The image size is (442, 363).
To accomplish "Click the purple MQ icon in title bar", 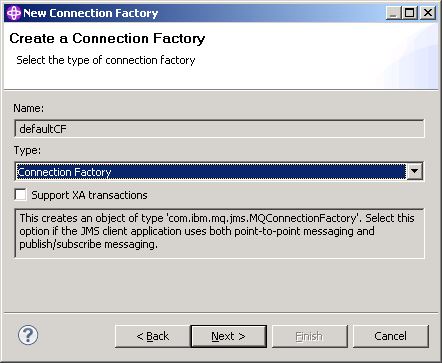I will pyautogui.click(x=14, y=13).
